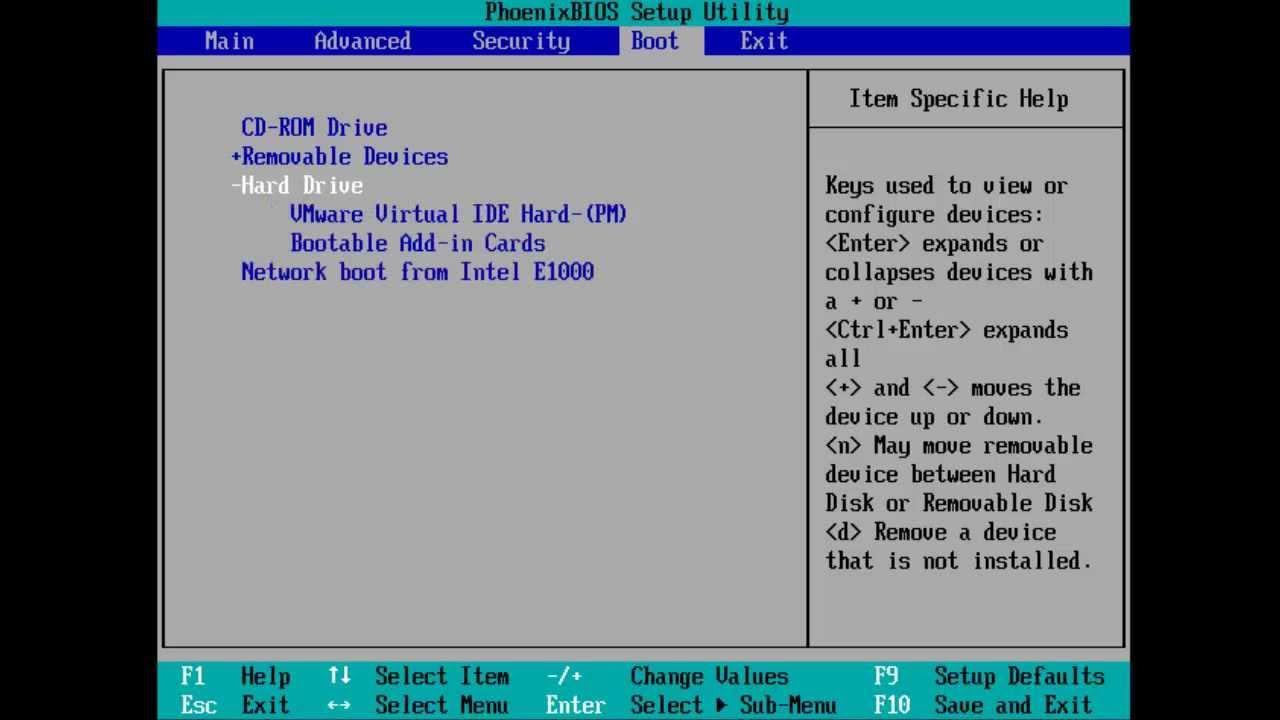Click the Select Item label in footer

point(442,677)
